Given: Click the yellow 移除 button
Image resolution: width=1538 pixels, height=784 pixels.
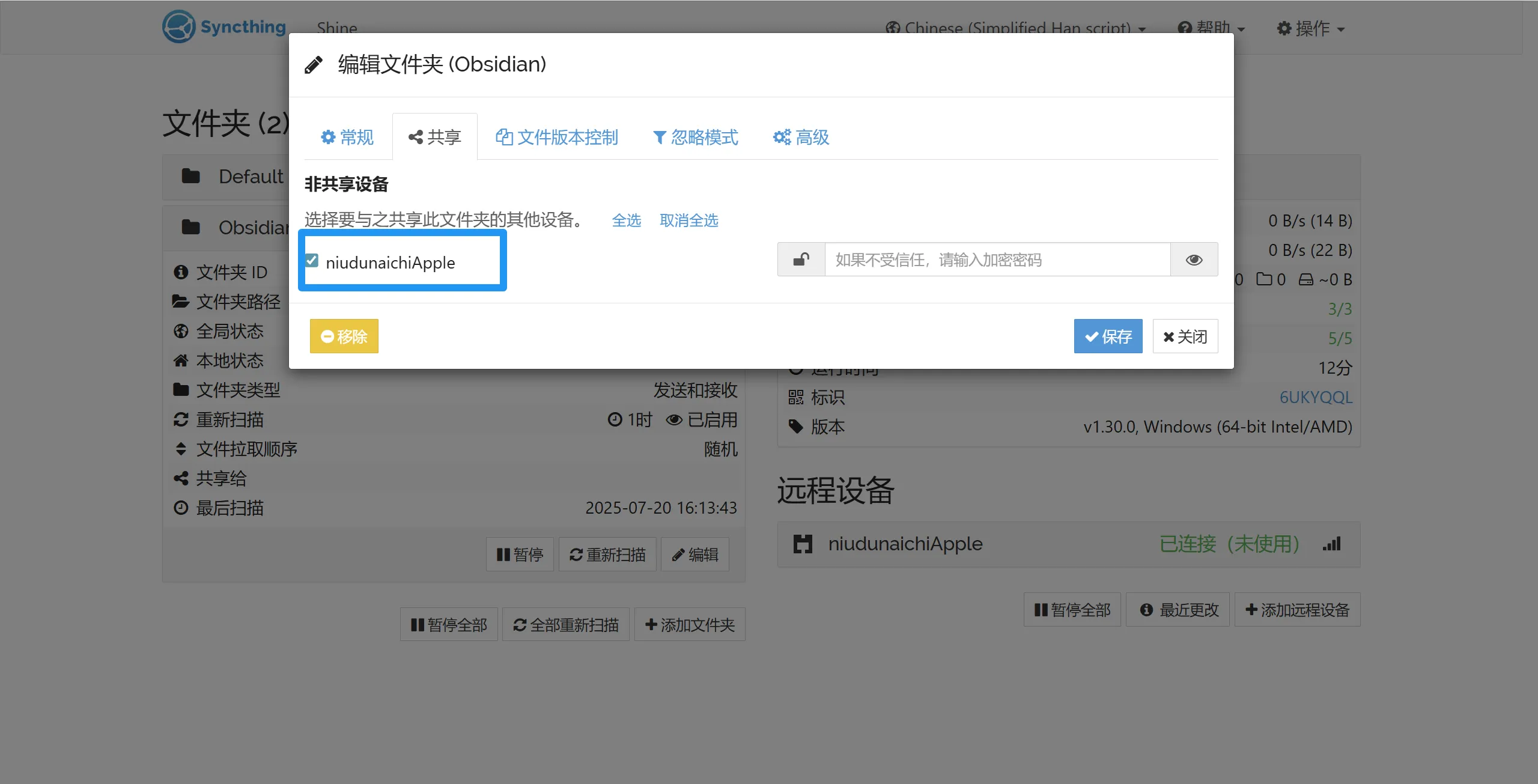Looking at the screenshot, I should 344,336.
